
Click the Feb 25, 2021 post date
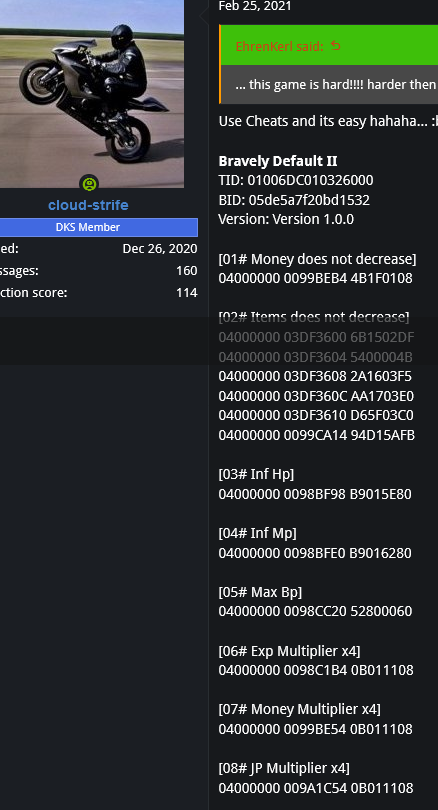click(x=255, y=6)
